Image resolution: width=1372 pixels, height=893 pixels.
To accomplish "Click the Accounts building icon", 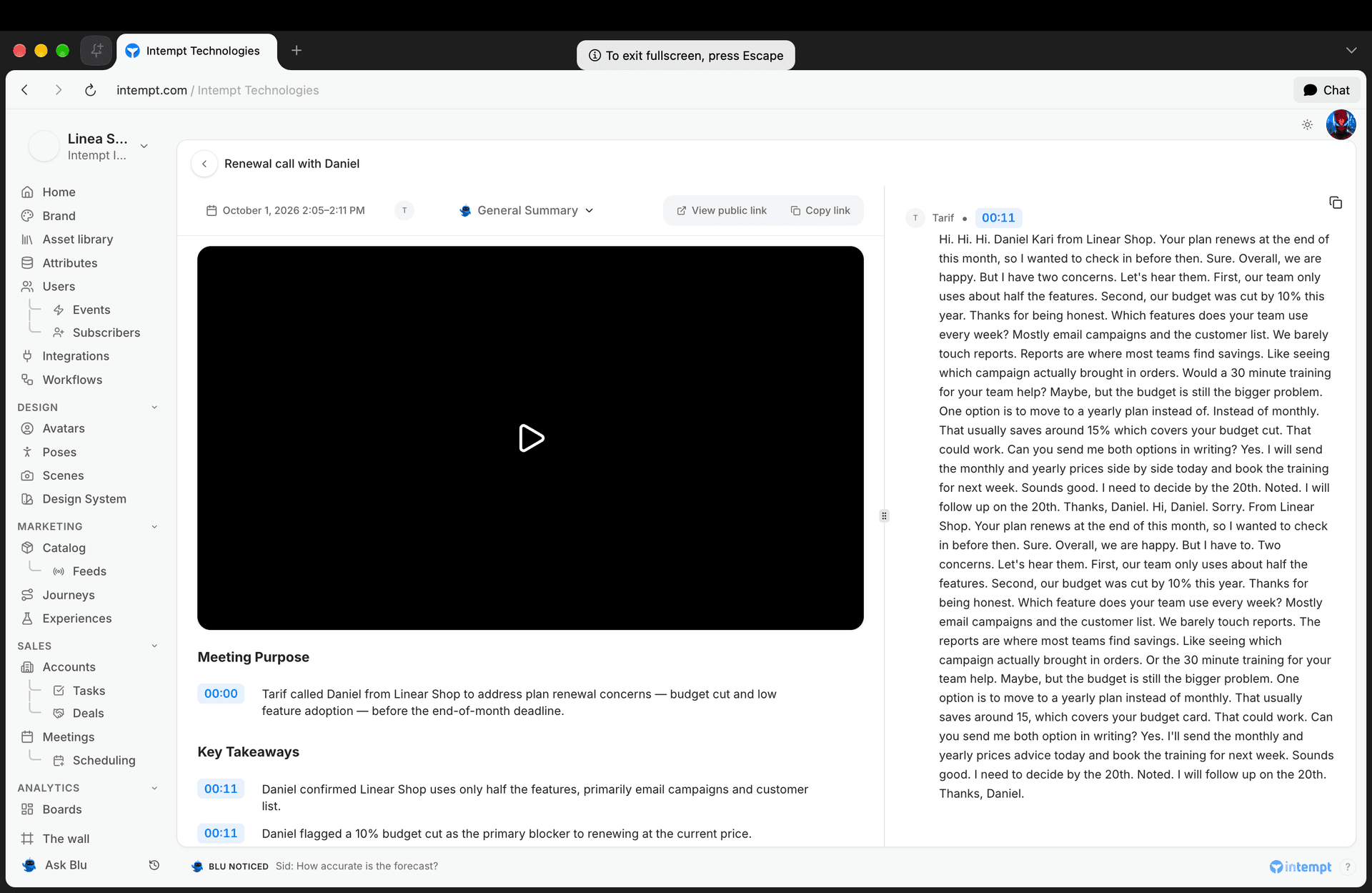I will (27, 667).
